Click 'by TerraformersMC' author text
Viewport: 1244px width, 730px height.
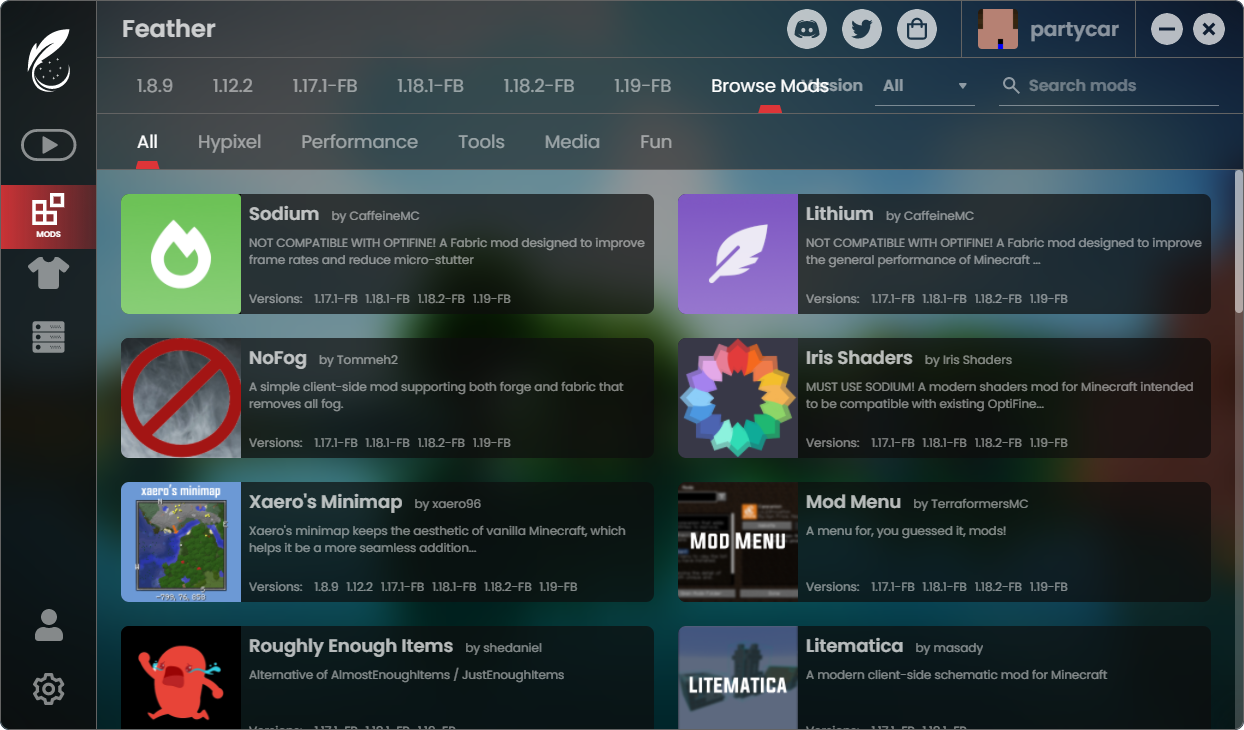coord(971,504)
